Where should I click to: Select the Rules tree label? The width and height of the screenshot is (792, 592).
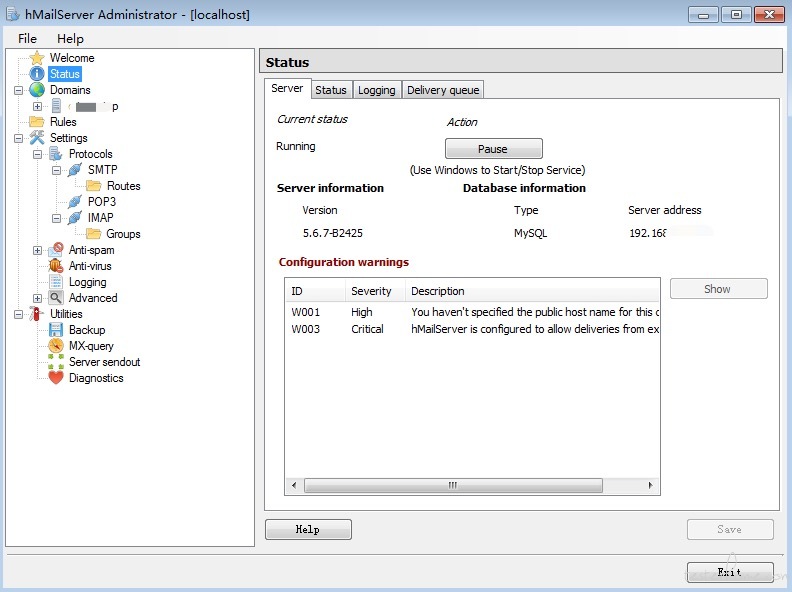click(63, 122)
